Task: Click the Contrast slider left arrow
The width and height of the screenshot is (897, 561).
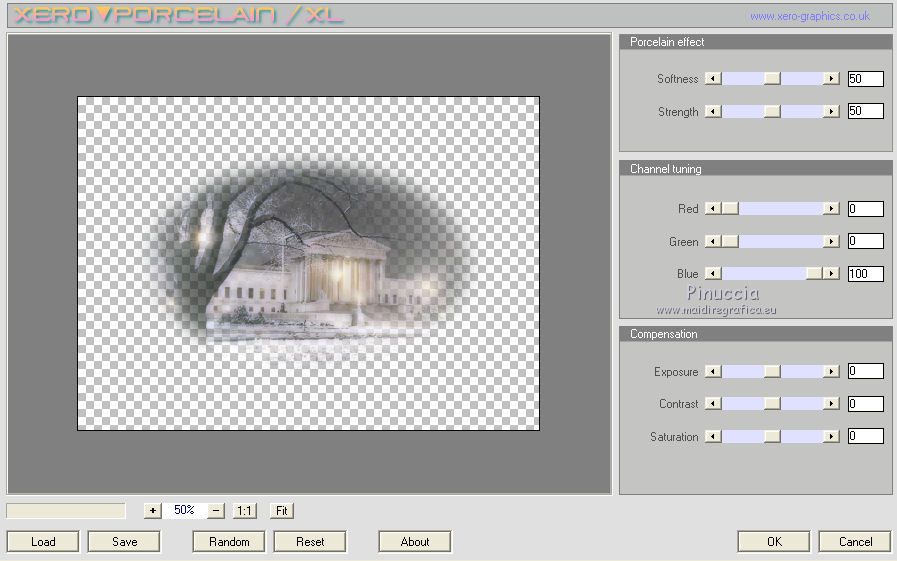Action: (x=713, y=404)
